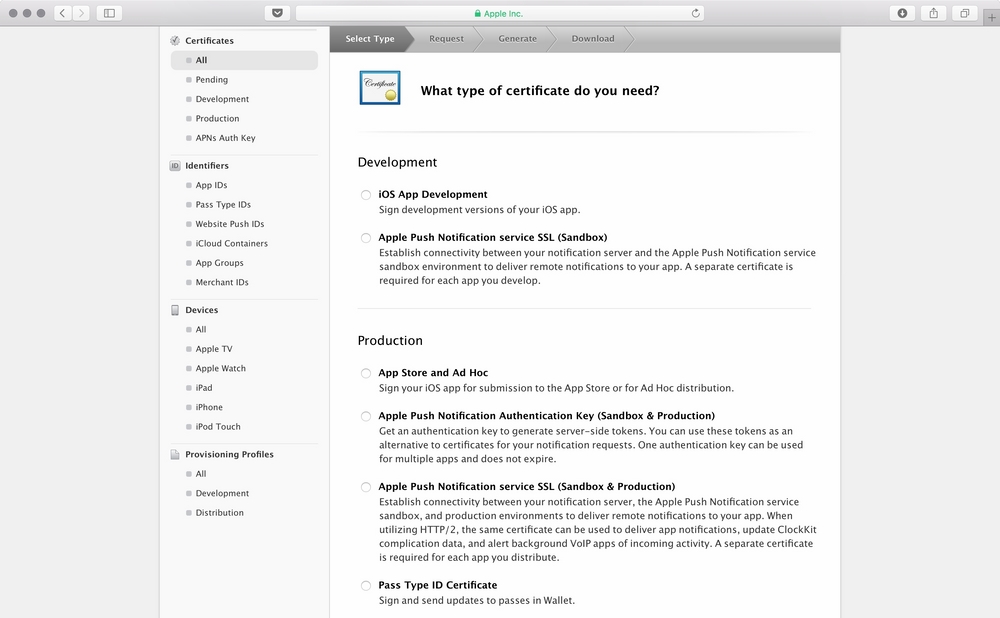Click the Identifiers ID icon in sidebar
The width and height of the screenshot is (1000, 618).
pyautogui.click(x=175, y=166)
